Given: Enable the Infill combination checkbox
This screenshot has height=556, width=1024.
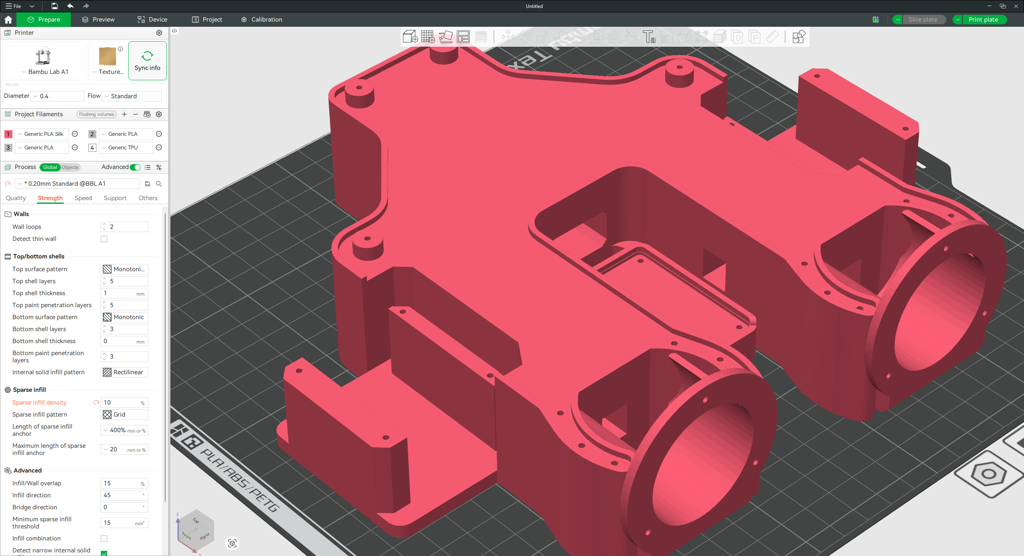Looking at the screenshot, I should click(x=104, y=538).
